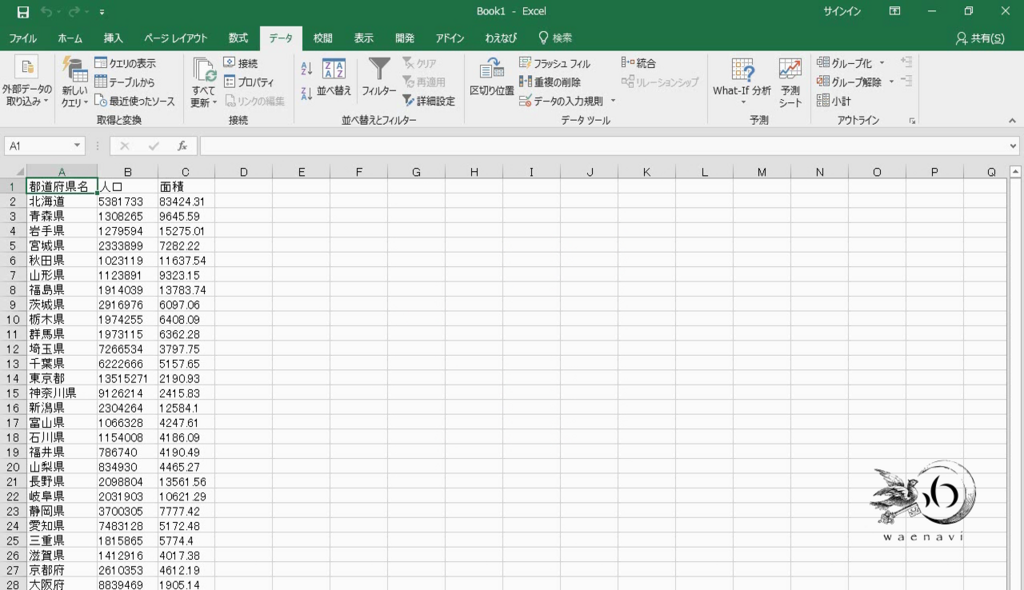The image size is (1024, 590).
Task: Click the cell showing 13515271
Action: [x=127, y=378]
